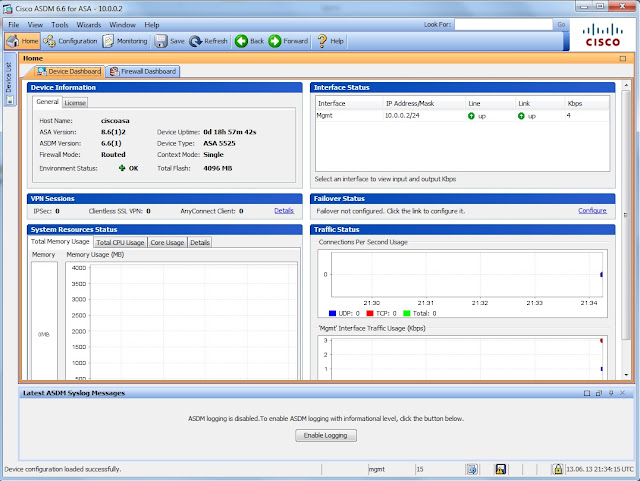Click the IP Address/Mask column header
640x481 pixels.
[424, 104]
